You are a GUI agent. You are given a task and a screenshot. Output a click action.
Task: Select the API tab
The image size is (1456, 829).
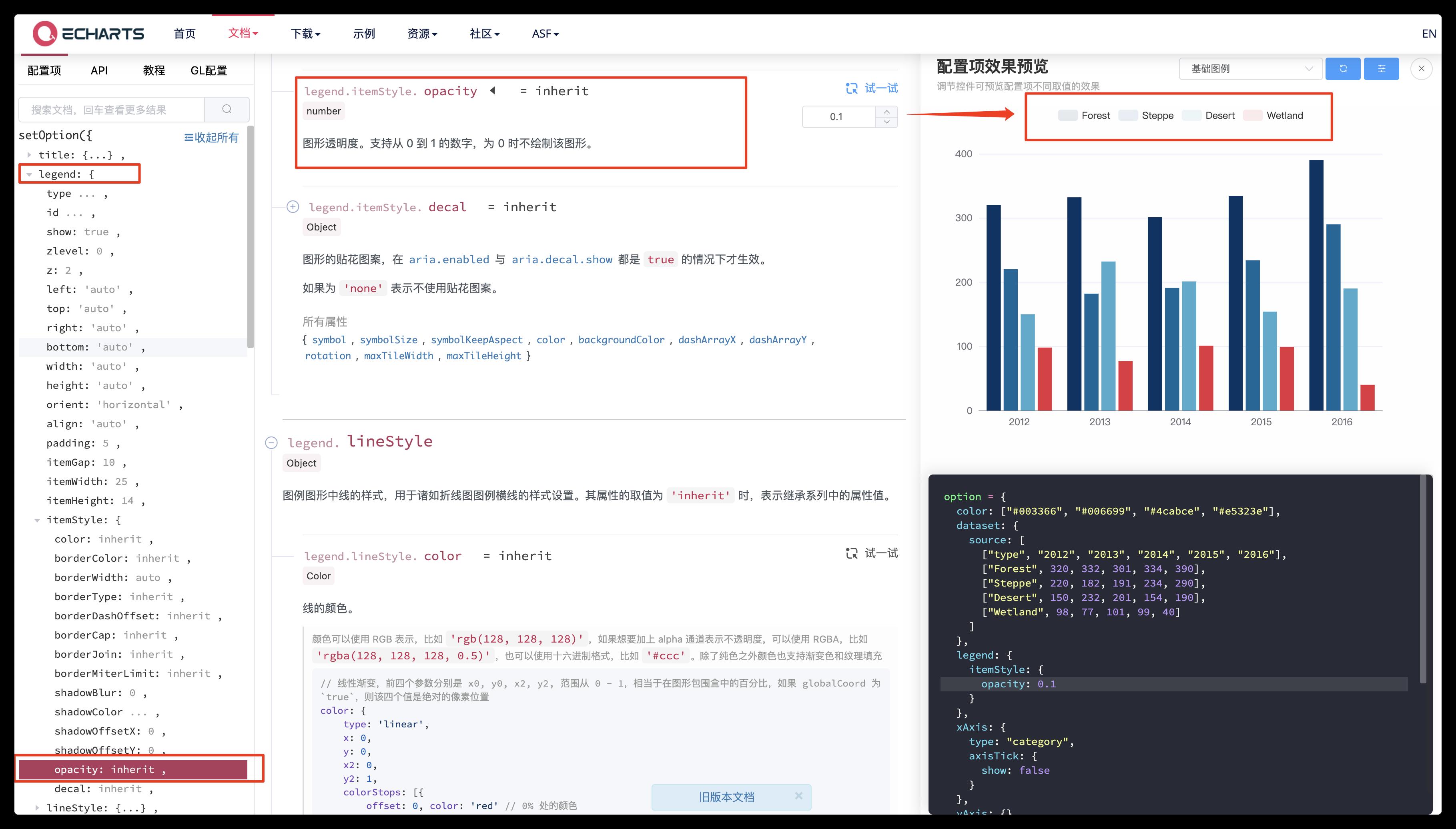pos(99,70)
